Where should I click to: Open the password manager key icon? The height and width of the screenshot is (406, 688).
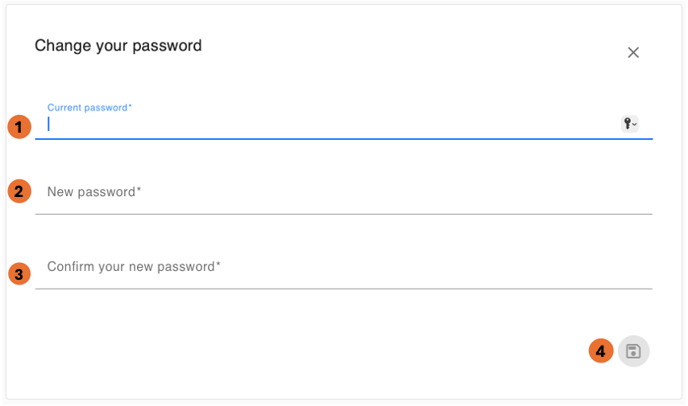tap(628, 124)
